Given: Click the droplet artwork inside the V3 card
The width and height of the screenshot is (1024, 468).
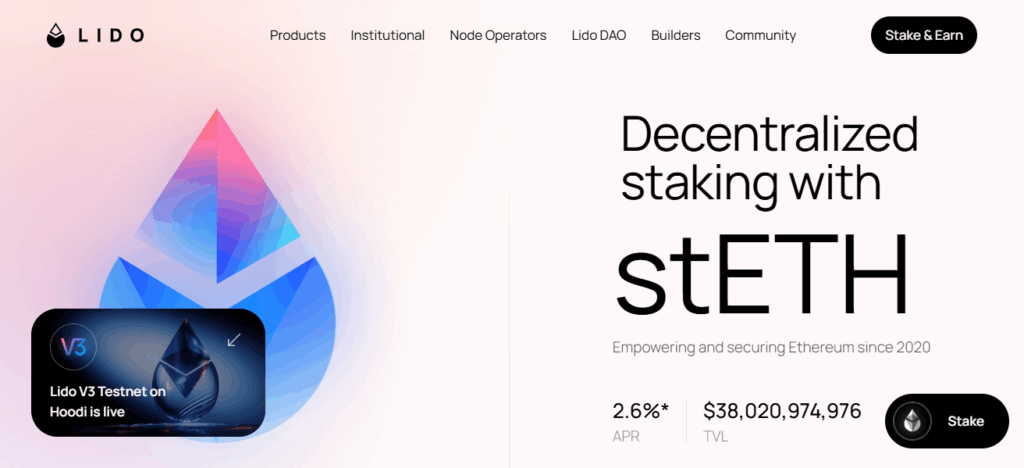Looking at the screenshot, I should click(x=188, y=370).
